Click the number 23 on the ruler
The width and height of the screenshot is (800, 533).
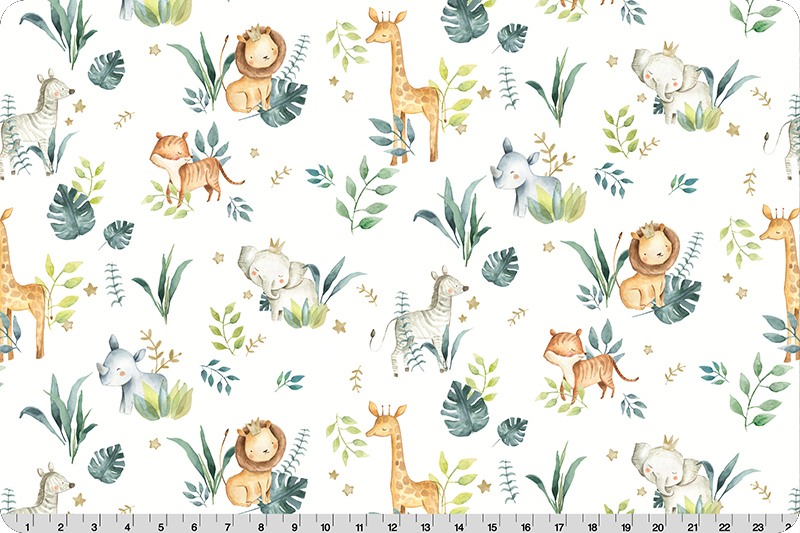(x=755, y=524)
